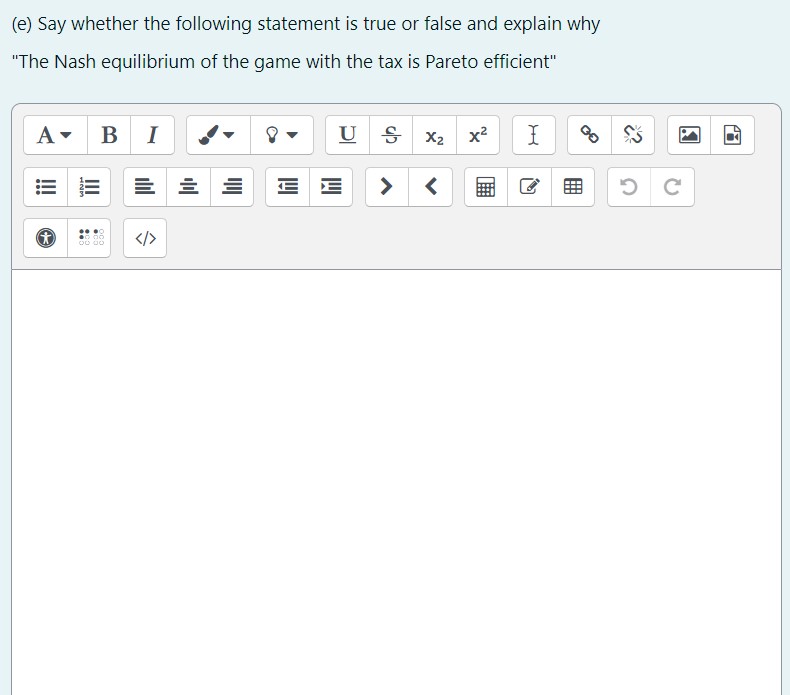Click inside the answer text area
Viewport: 790px width, 695px height.
point(397,482)
